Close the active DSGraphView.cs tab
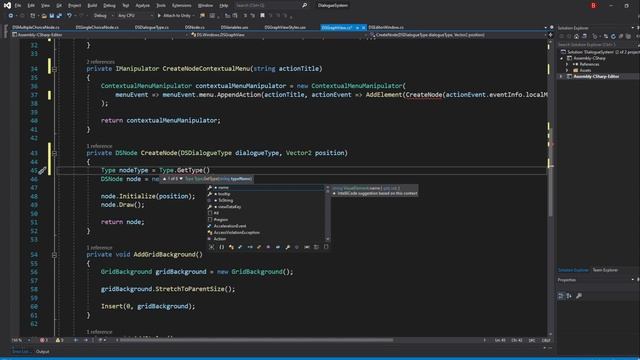This screenshot has height=360, width=640. [363, 28]
